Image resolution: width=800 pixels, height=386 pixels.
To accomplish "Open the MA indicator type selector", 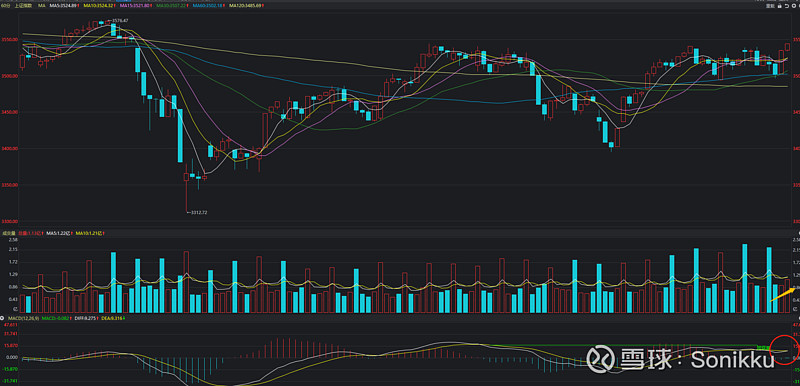I will [41, 6].
